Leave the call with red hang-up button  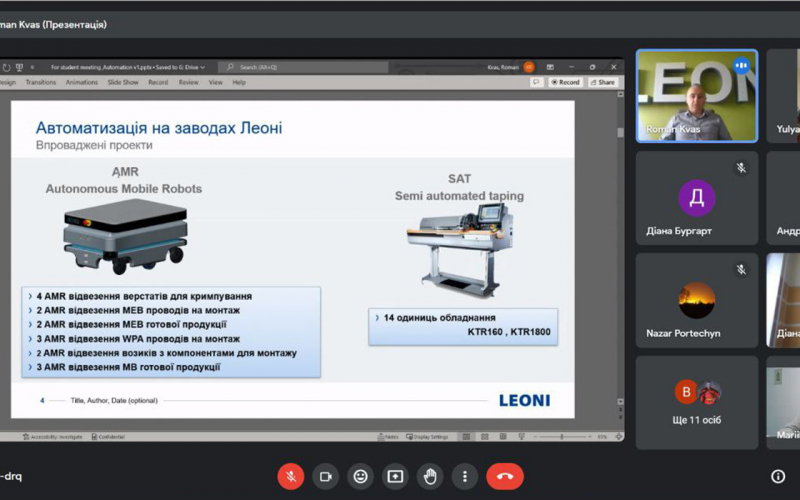[505, 477]
